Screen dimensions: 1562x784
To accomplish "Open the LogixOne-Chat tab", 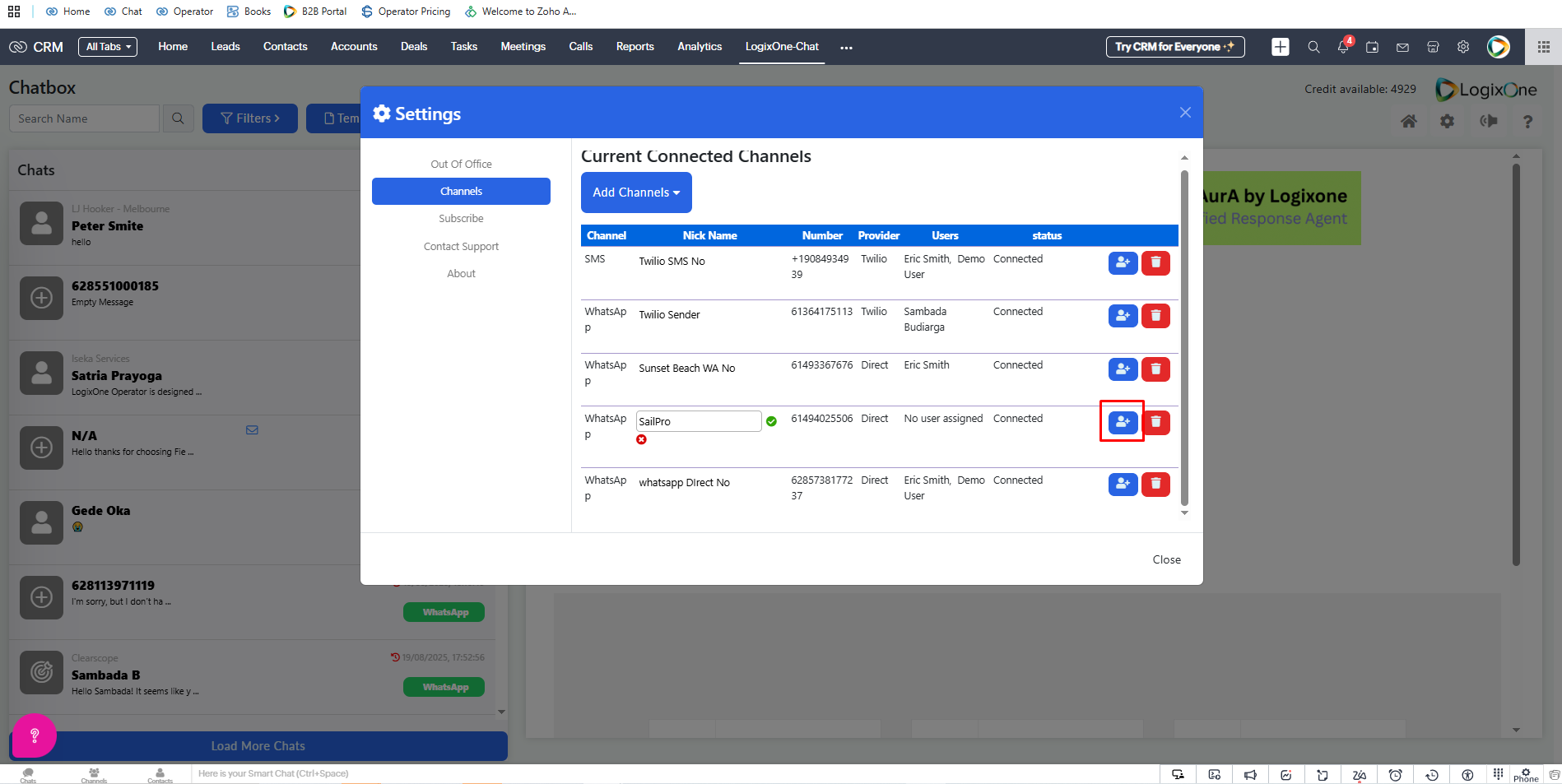I will coord(782,47).
